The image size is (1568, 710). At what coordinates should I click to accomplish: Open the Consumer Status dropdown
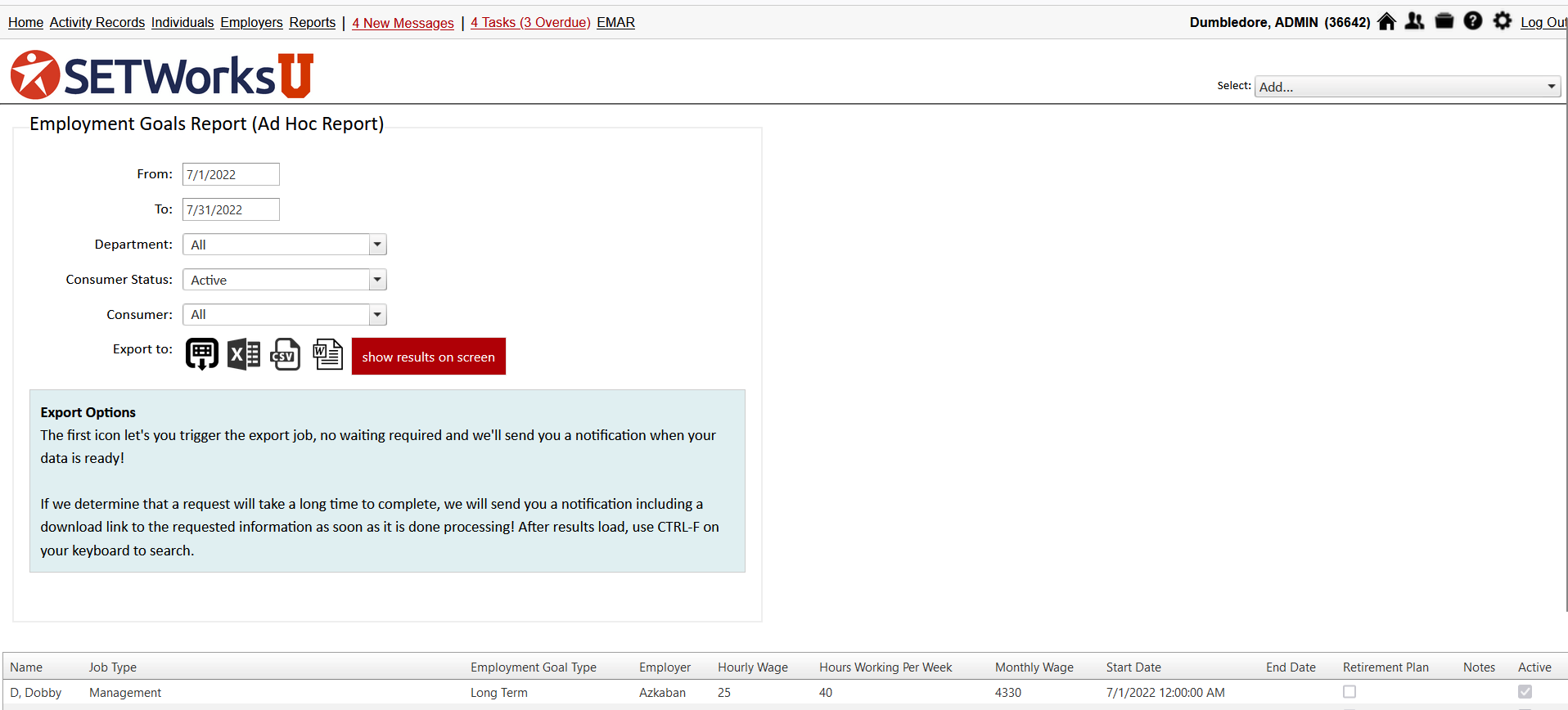pos(284,280)
